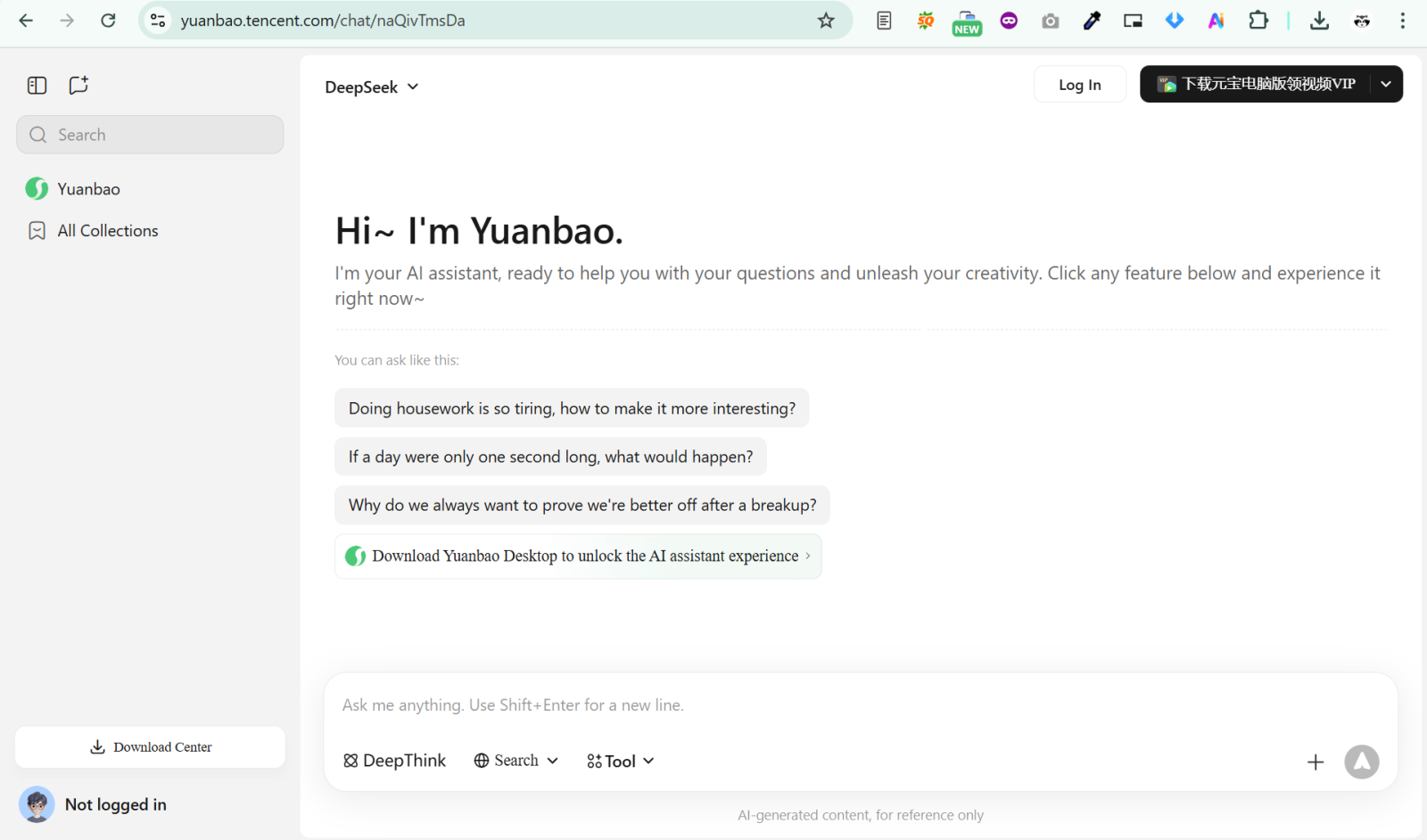The image size is (1427, 840).
Task: Expand the DeepSeek model dropdown
Action: (x=371, y=87)
